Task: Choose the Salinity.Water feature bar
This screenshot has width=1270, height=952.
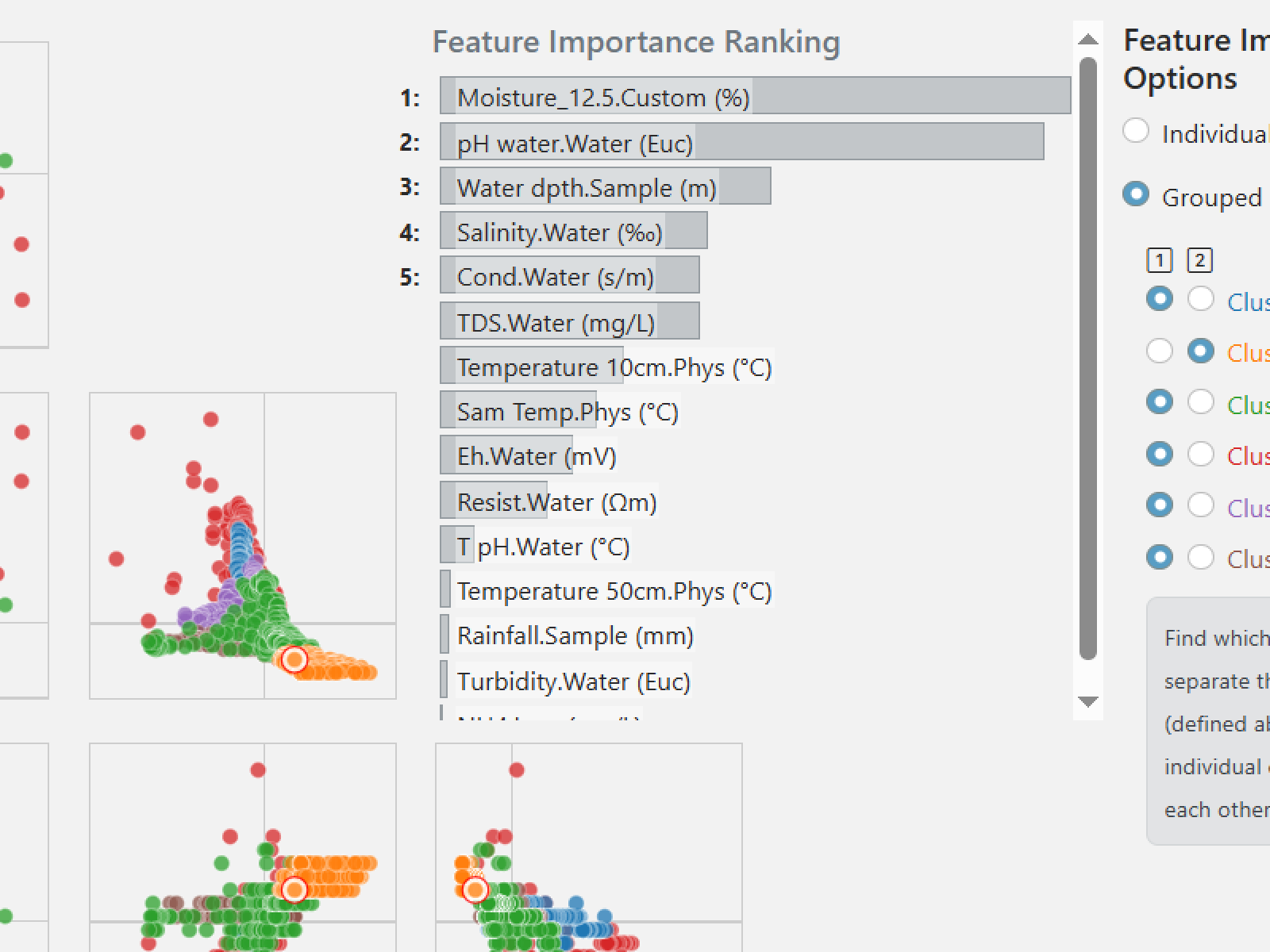Action: click(x=573, y=231)
